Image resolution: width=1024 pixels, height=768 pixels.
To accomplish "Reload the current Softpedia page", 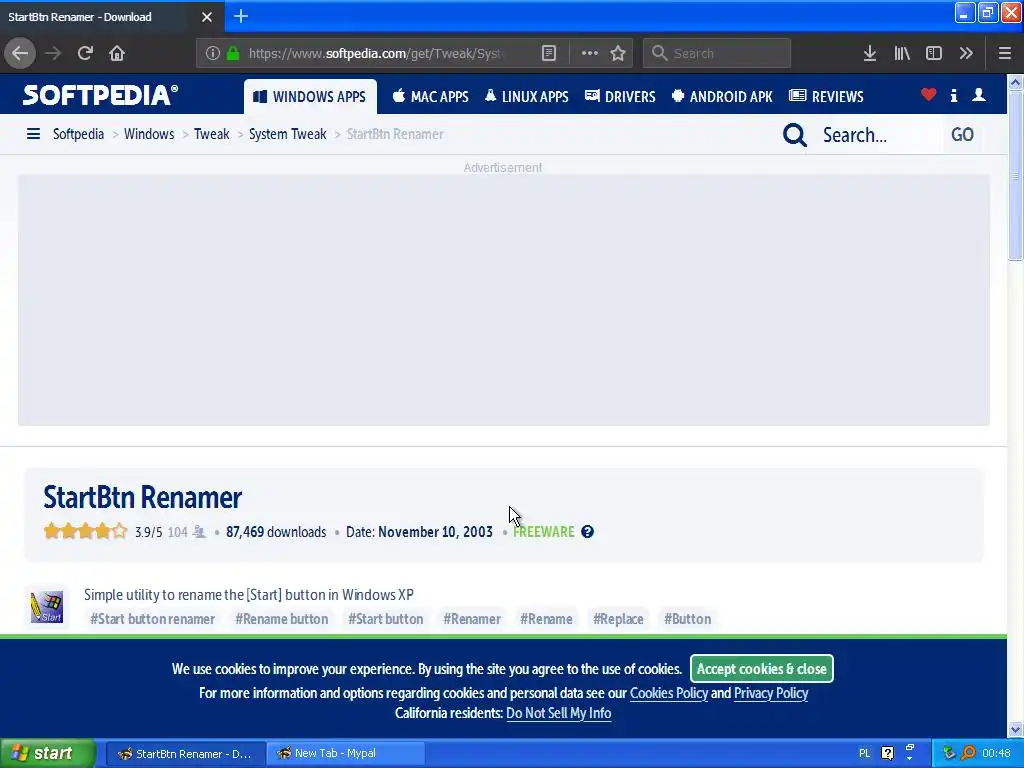I will tap(85, 53).
